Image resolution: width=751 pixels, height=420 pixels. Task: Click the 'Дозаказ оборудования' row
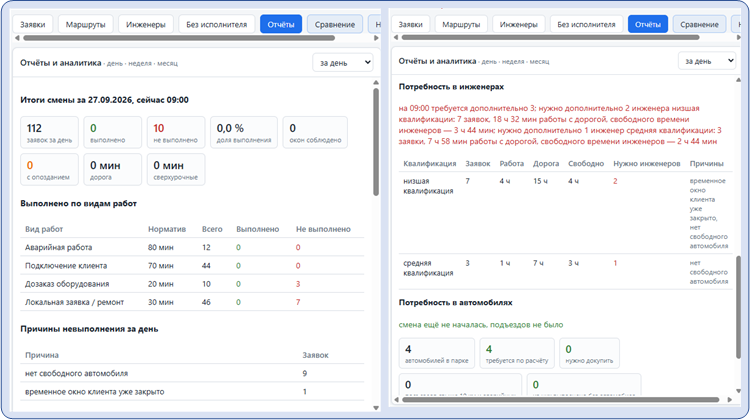click(192, 284)
